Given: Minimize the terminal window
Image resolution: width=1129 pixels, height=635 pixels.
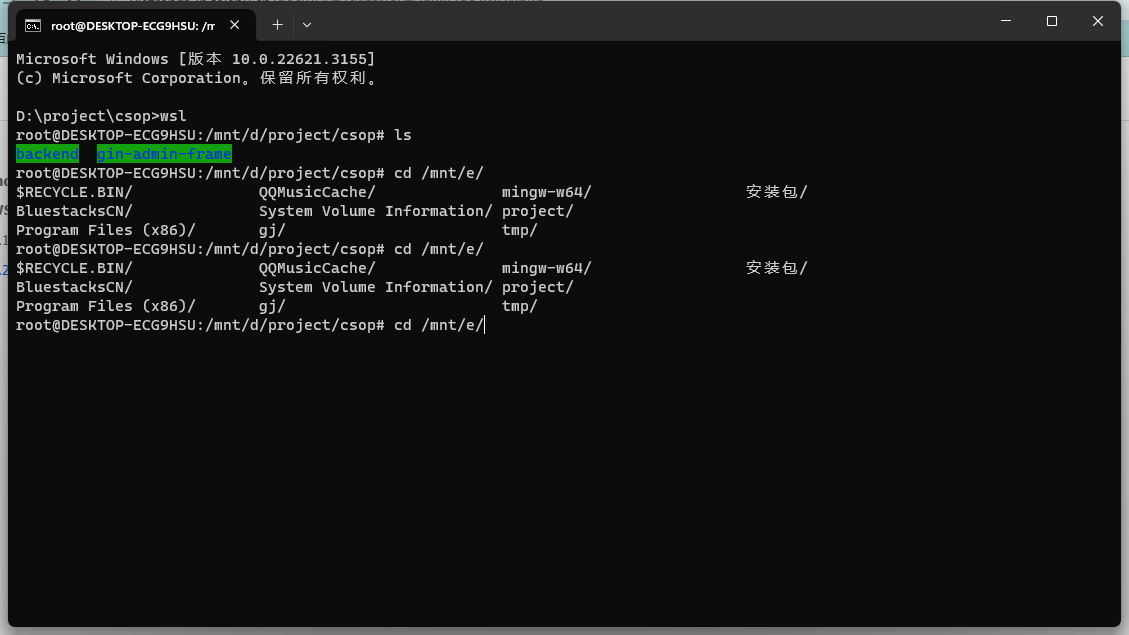Looking at the screenshot, I should pyautogui.click(x=1006, y=21).
